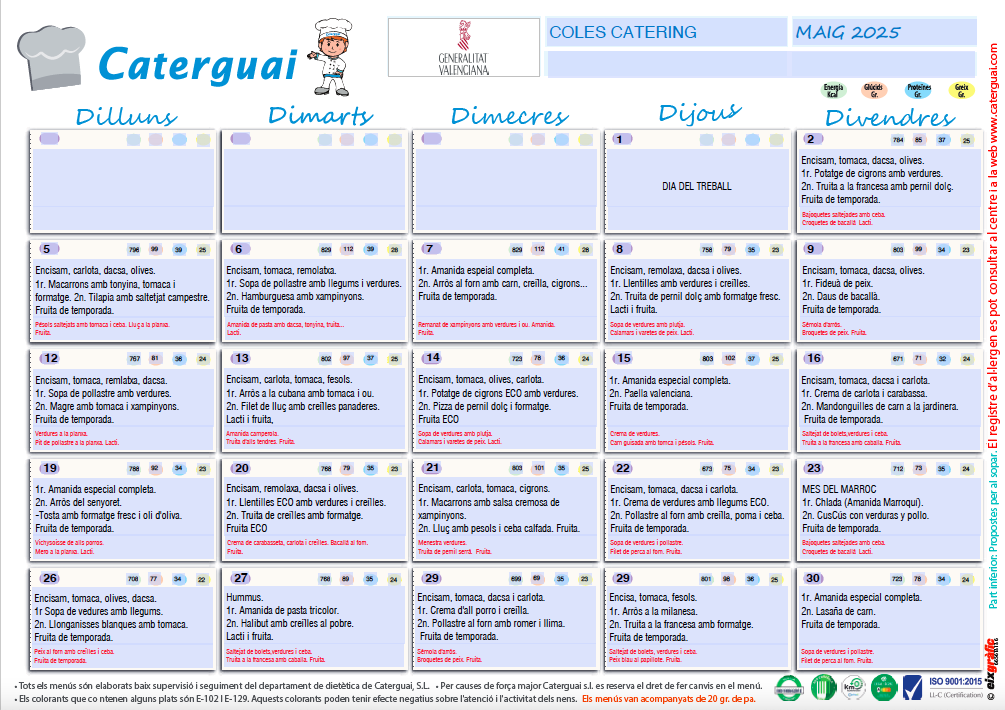This screenshot has height=710, width=1005.
Task: Click the blue checkmark ISO certification logo
Action: pyautogui.click(x=913, y=686)
